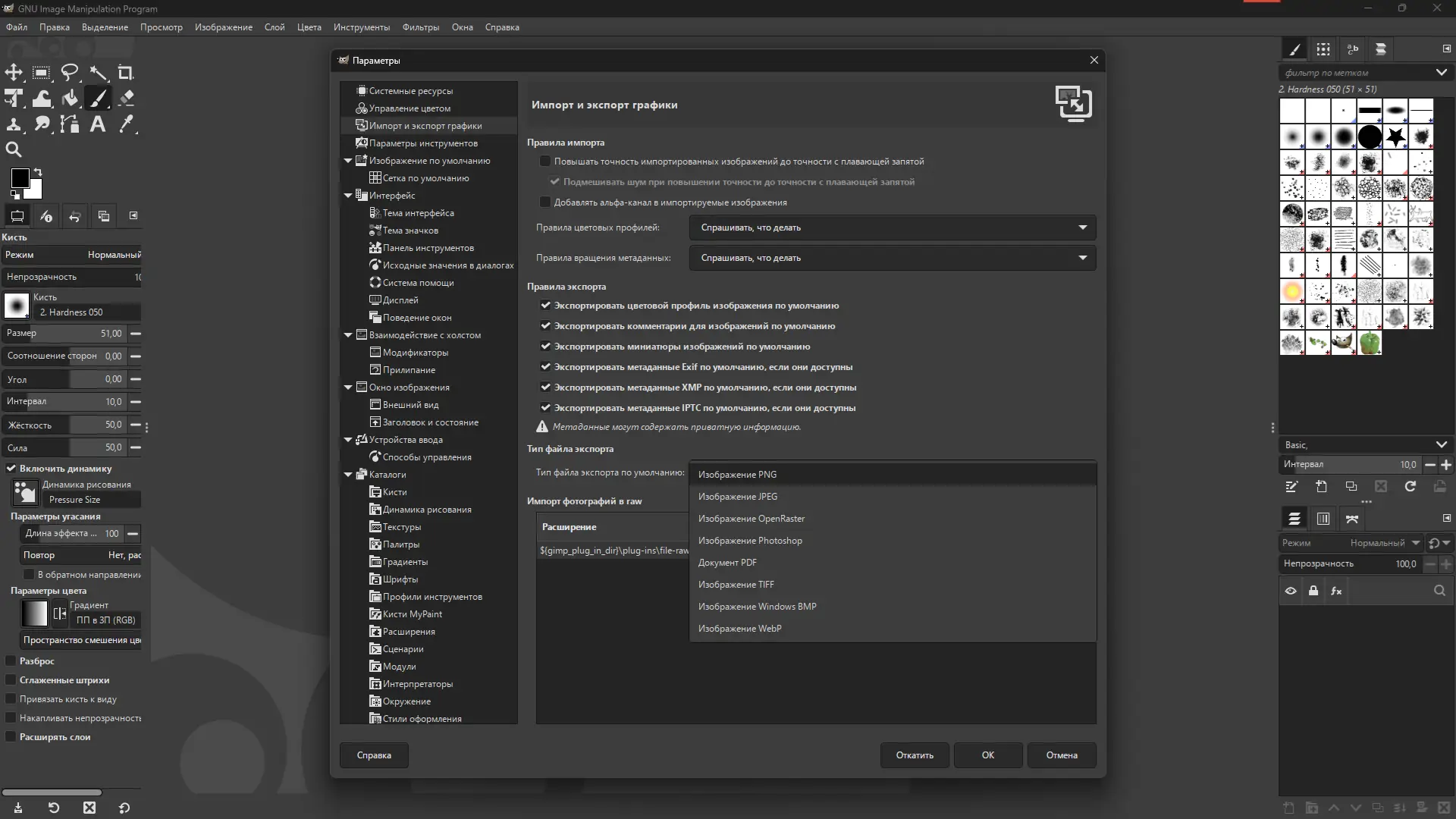This screenshot has width=1456, height=819.
Task: Select the Text tool icon
Action: 98,124
